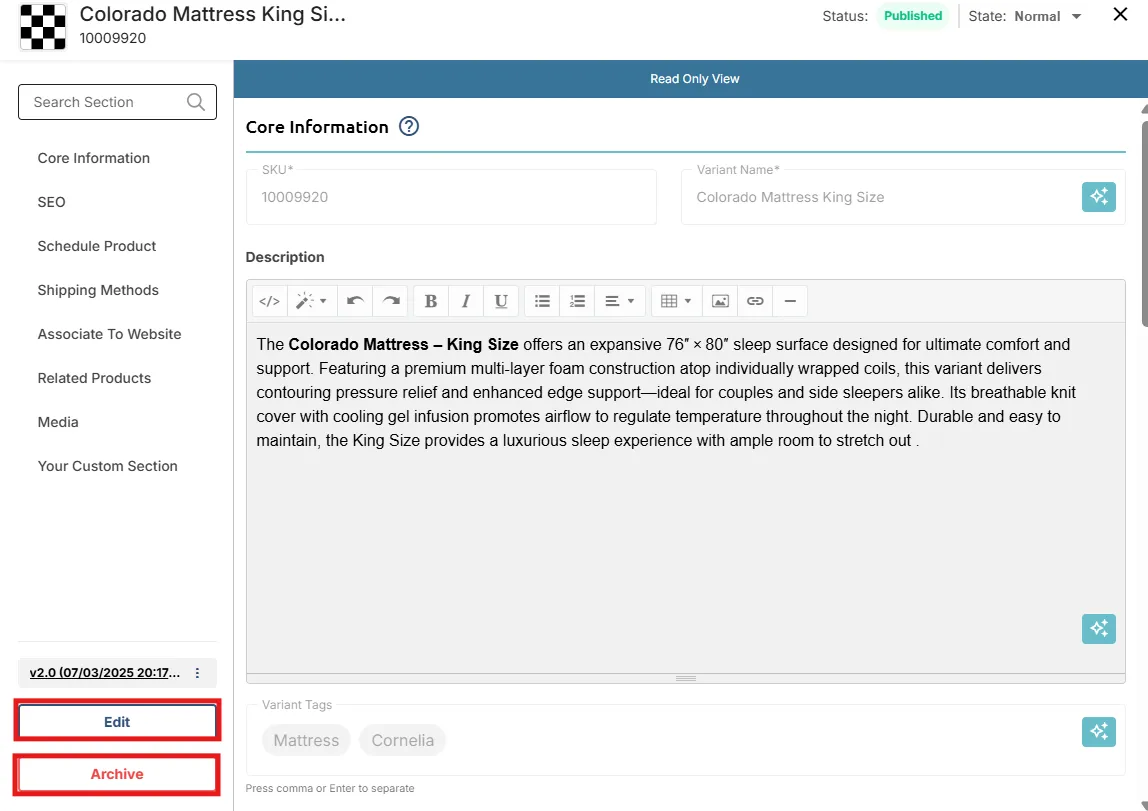Open the code view in the description toolbar
This screenshot has height=811, width=1148.
tap(269, 301)
